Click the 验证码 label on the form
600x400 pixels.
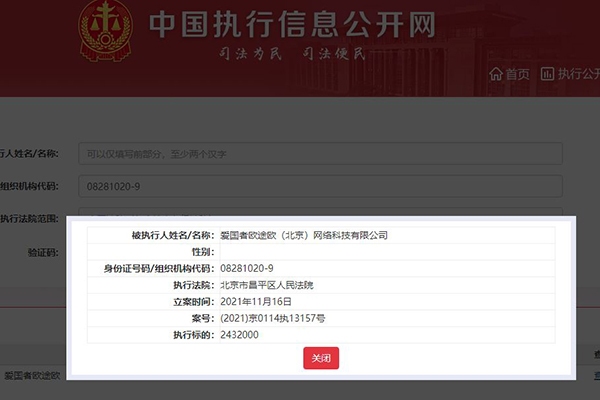(43, 253)
